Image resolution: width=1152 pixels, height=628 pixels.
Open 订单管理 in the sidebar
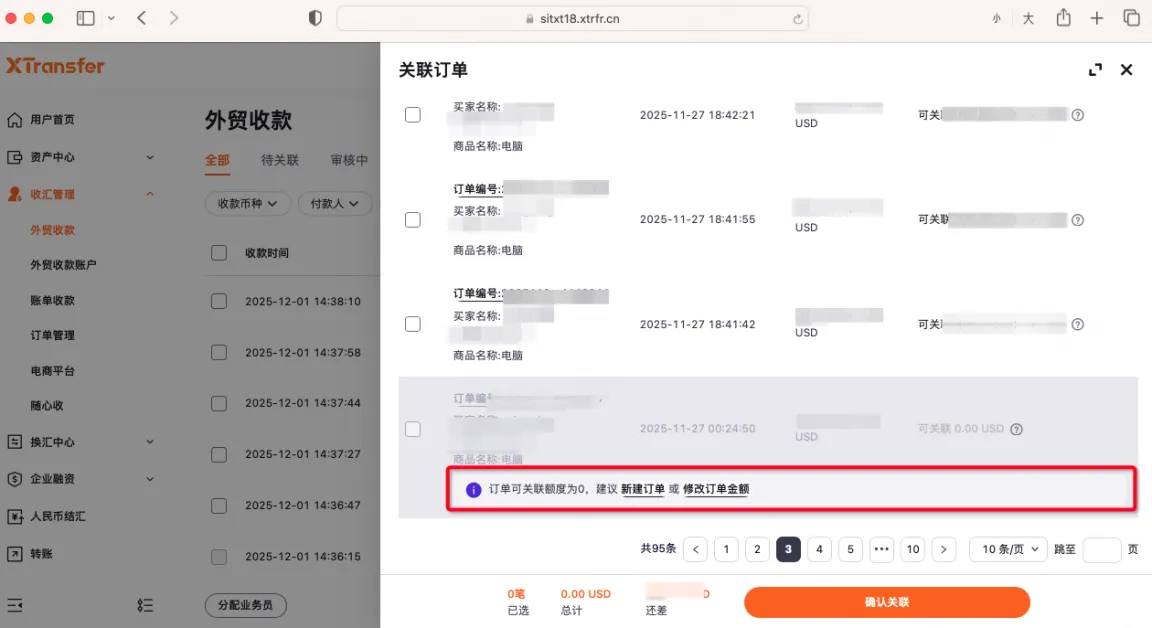click(52, 335)
